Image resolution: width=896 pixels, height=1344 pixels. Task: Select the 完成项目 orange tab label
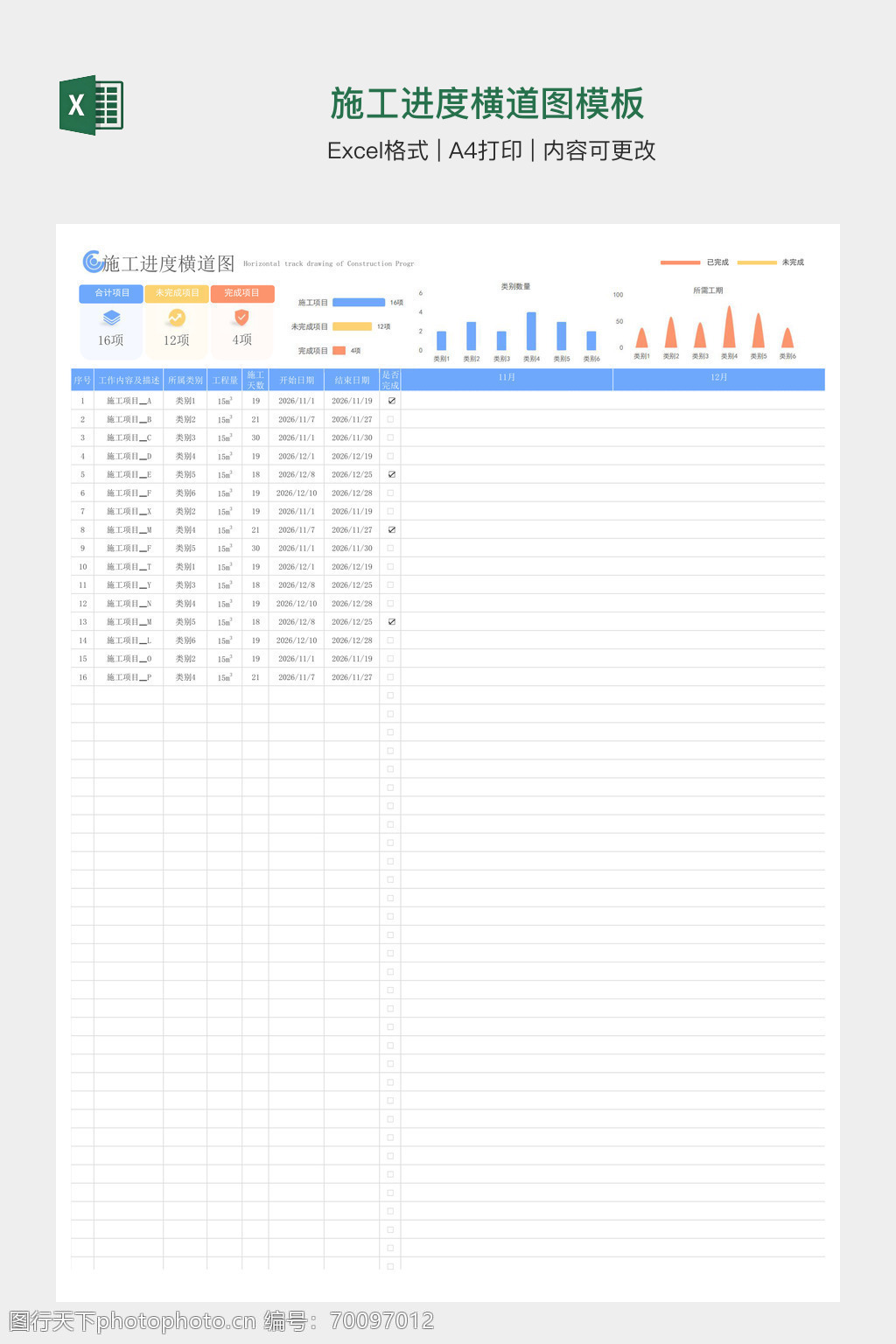coord(242,293)
